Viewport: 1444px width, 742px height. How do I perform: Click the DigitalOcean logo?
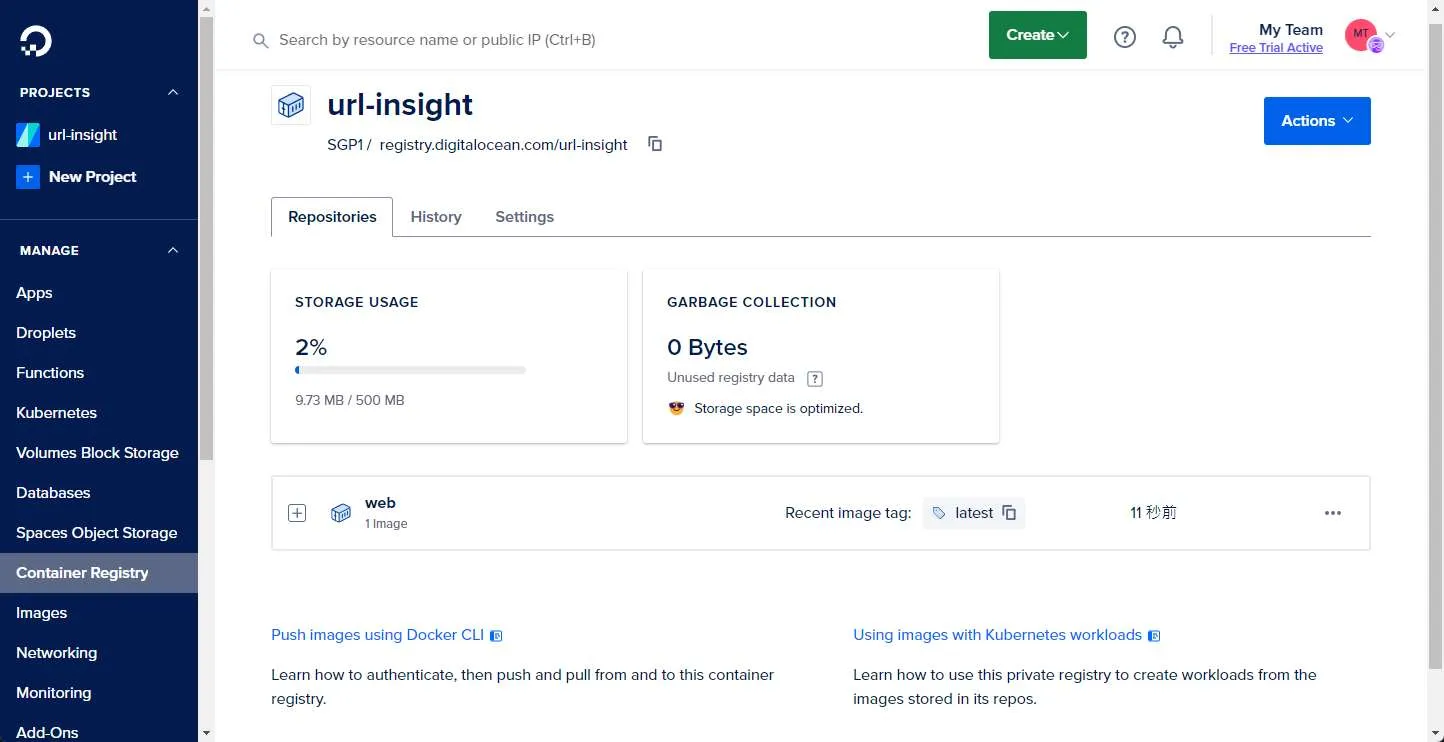(x=35, y=41)
